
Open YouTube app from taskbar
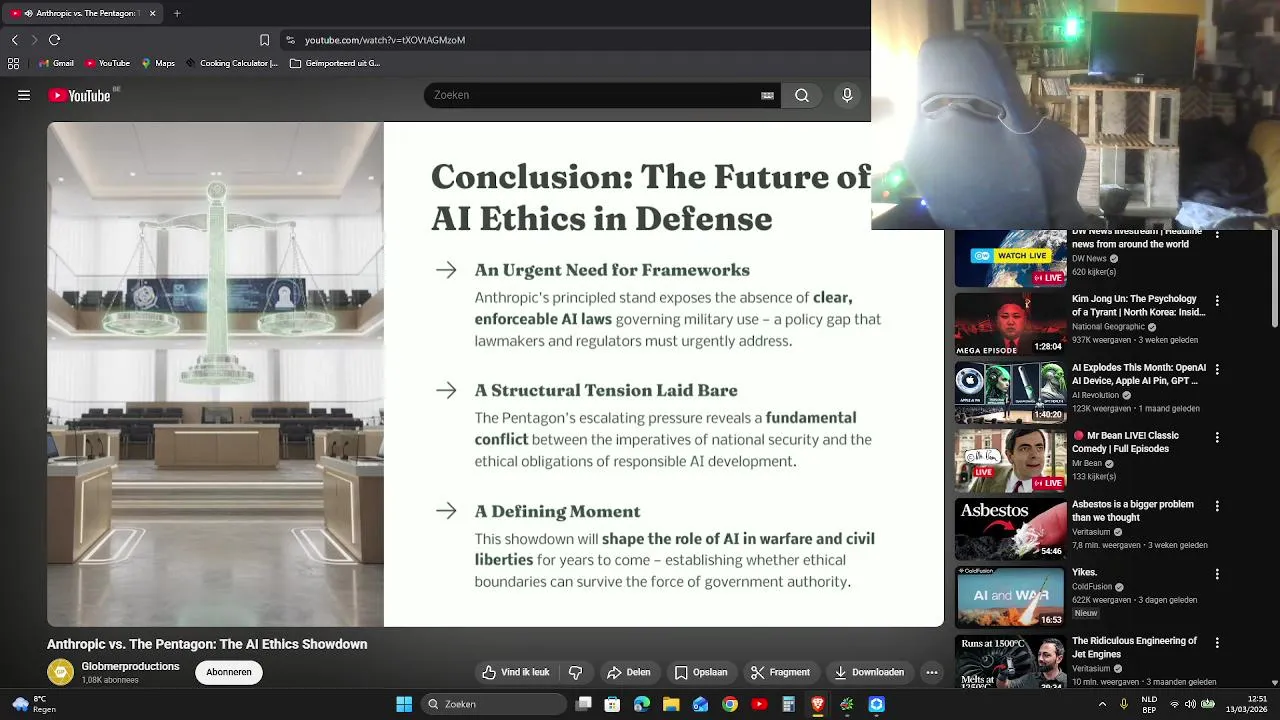click(759, 704)
